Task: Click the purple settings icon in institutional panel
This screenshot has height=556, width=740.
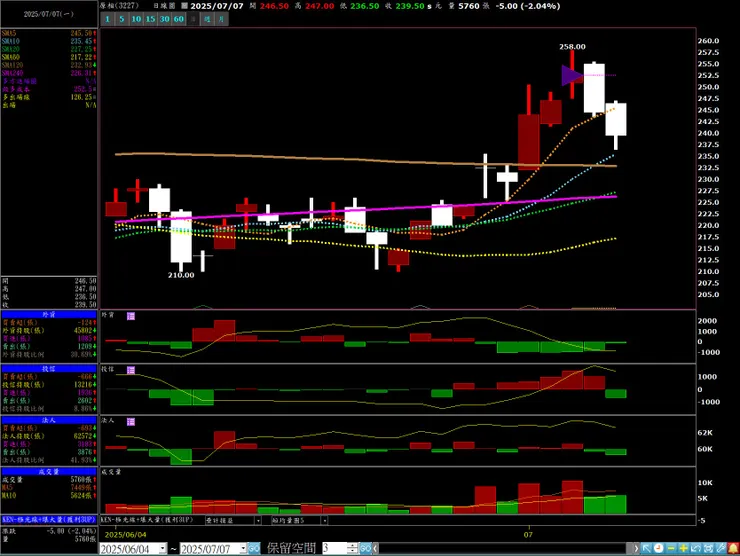Action: (x=131, y=421)
